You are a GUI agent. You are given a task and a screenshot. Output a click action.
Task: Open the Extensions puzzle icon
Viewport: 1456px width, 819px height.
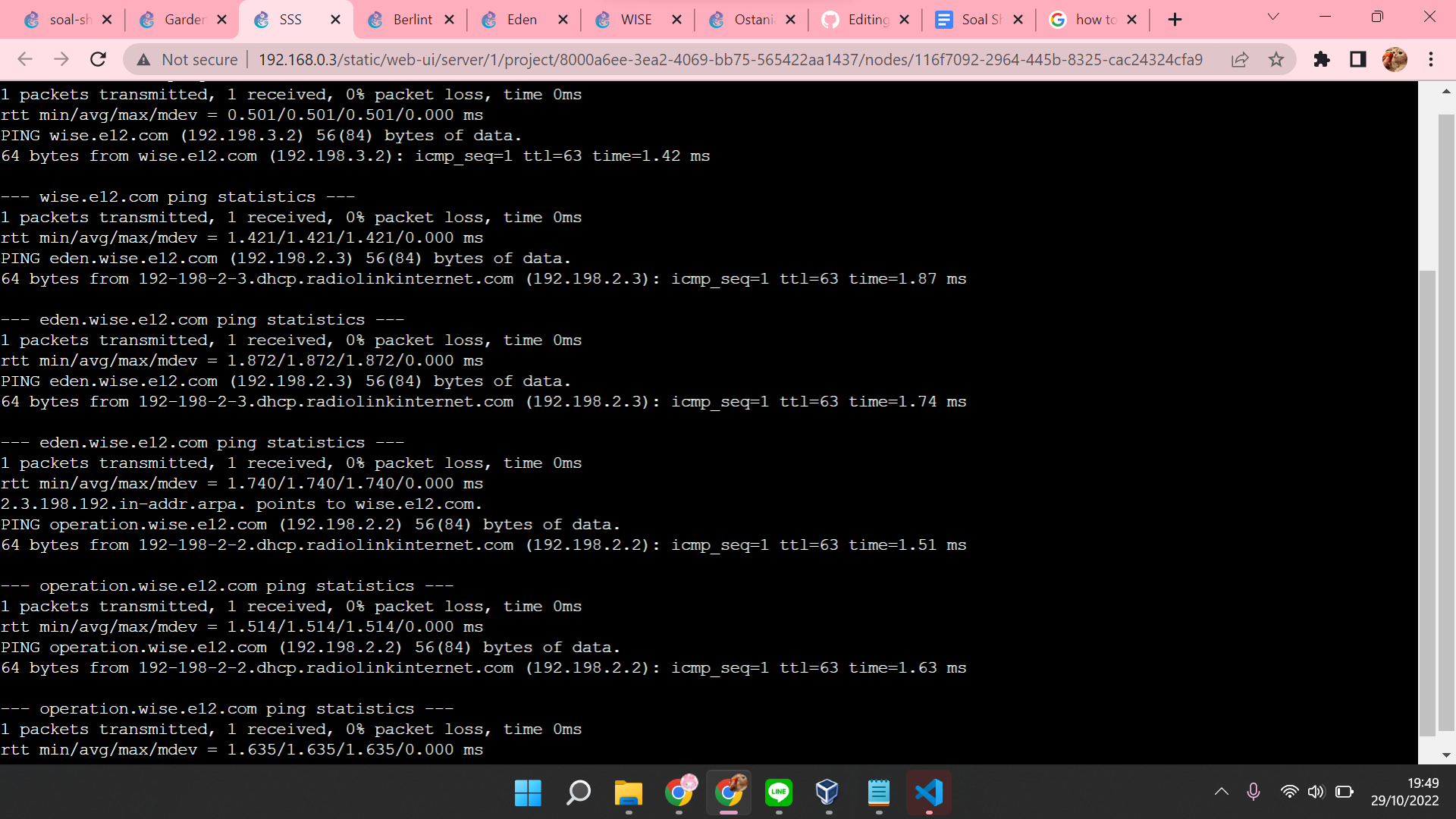pyautogui.click(x=1322, y=59)
